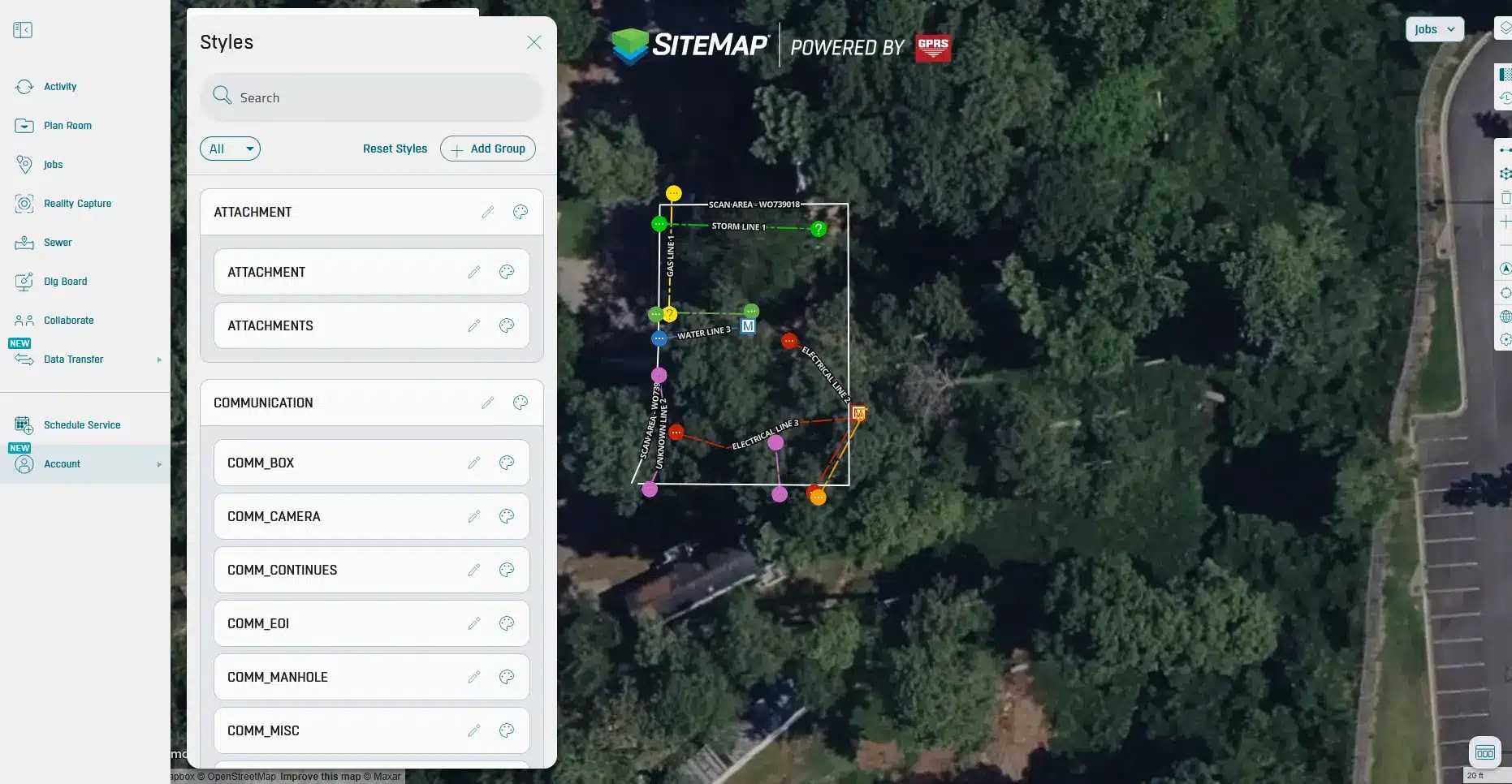The image size is (1512, 784).
Task: Open the map history clock icon
Action: click(1506, 98)
